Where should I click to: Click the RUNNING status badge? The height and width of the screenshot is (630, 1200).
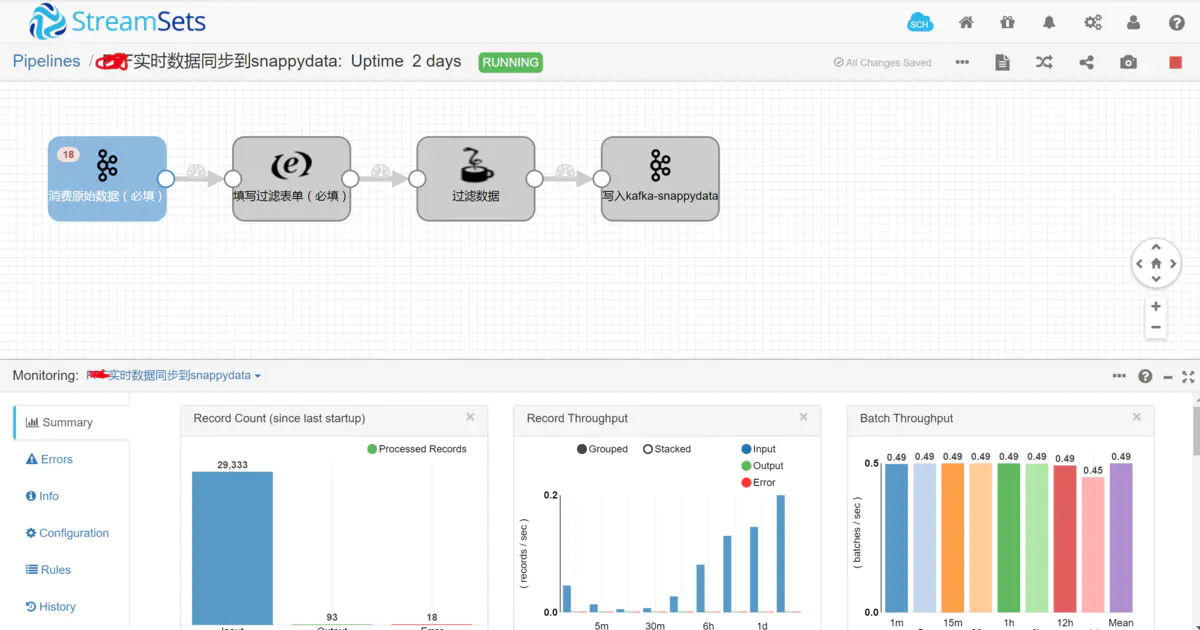tap(510, 62)
